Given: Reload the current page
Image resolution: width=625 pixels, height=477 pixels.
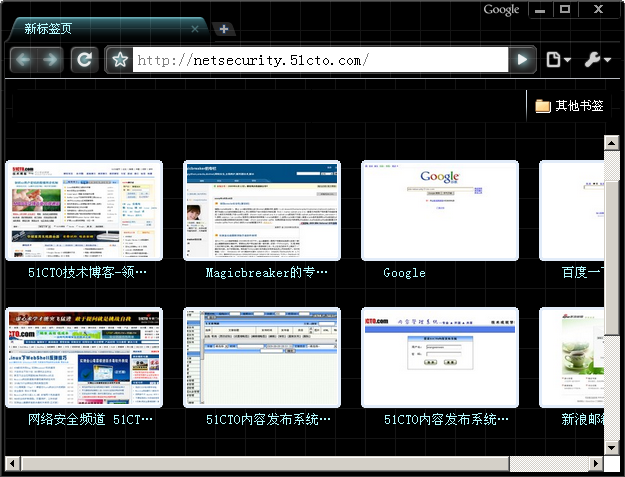Looking at the screenshot, I should tap(85, 60).
